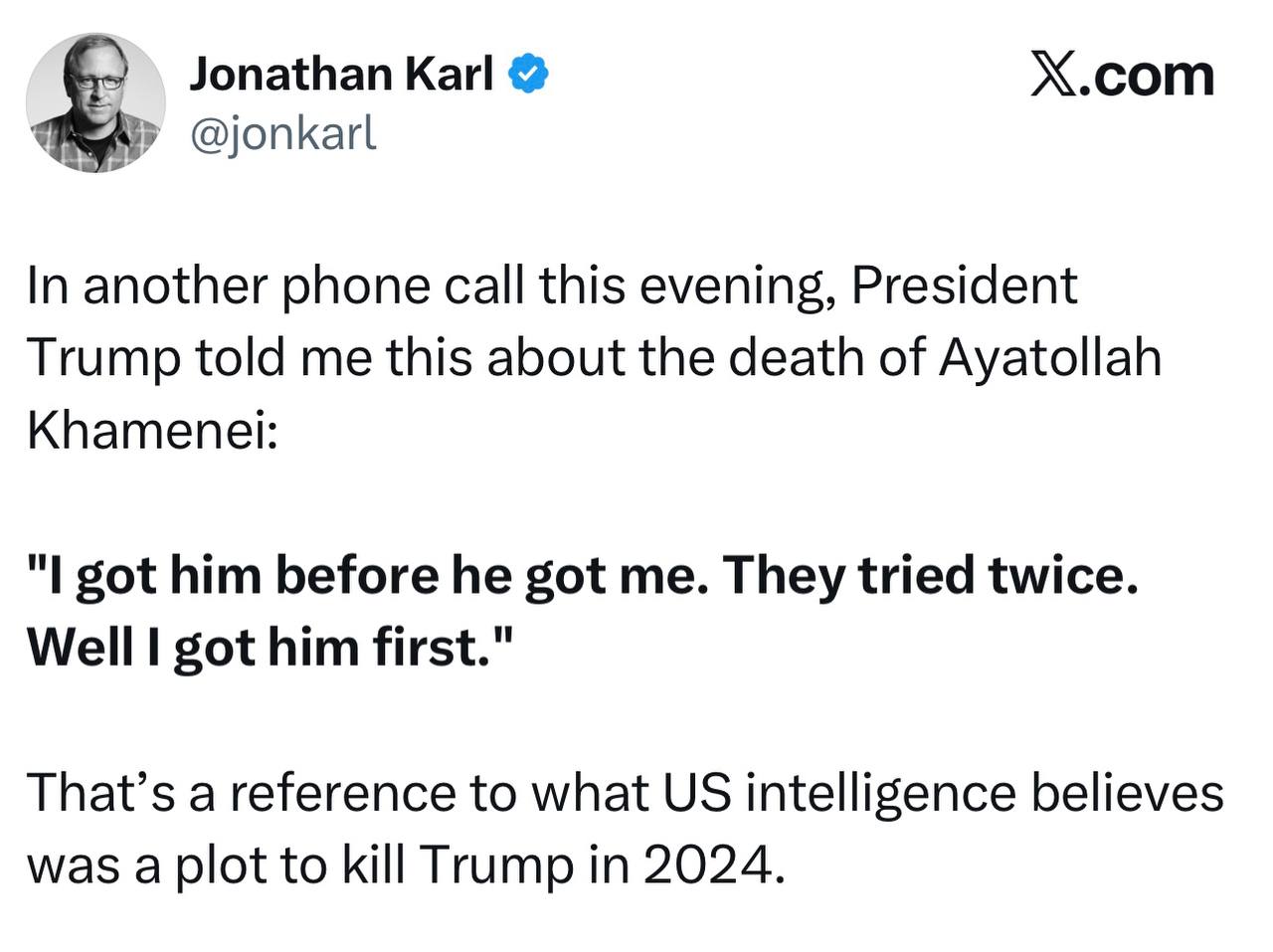Click the word "Khamenei:" in the tweet
1273x952 pixels.
(152, 430)
